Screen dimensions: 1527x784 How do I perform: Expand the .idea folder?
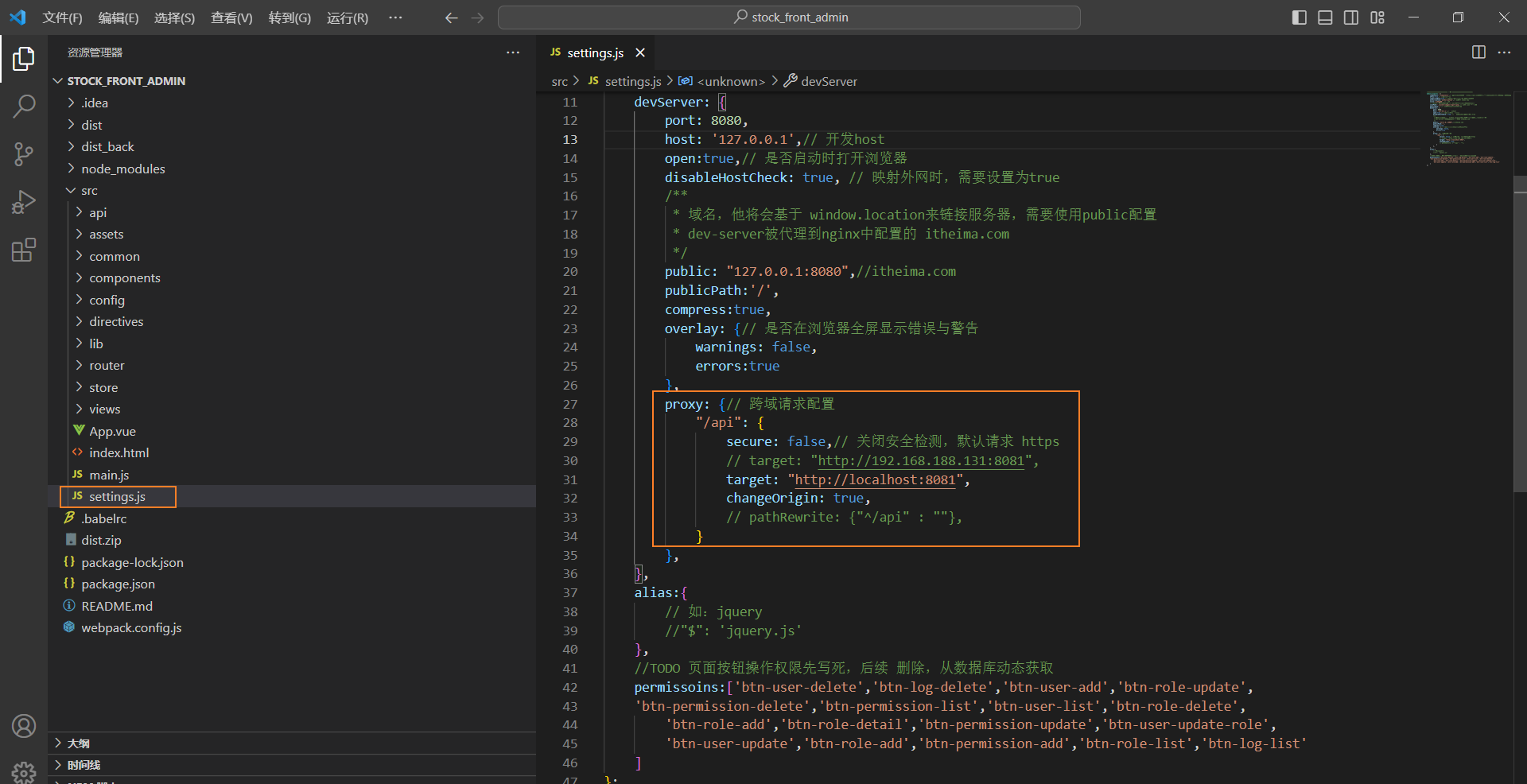pyautogui.click(x=292, y=103)
